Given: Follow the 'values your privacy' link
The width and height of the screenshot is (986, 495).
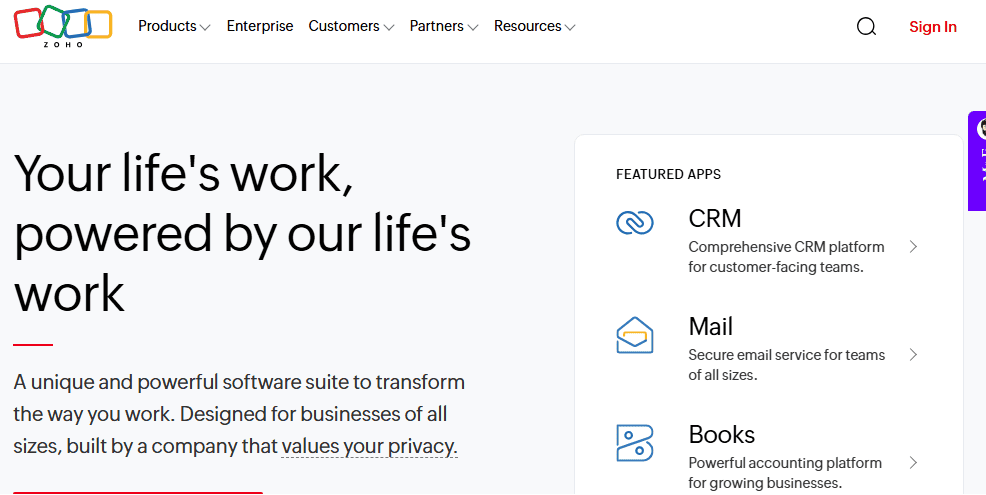Looking at the screenshot, I should 369,447.
